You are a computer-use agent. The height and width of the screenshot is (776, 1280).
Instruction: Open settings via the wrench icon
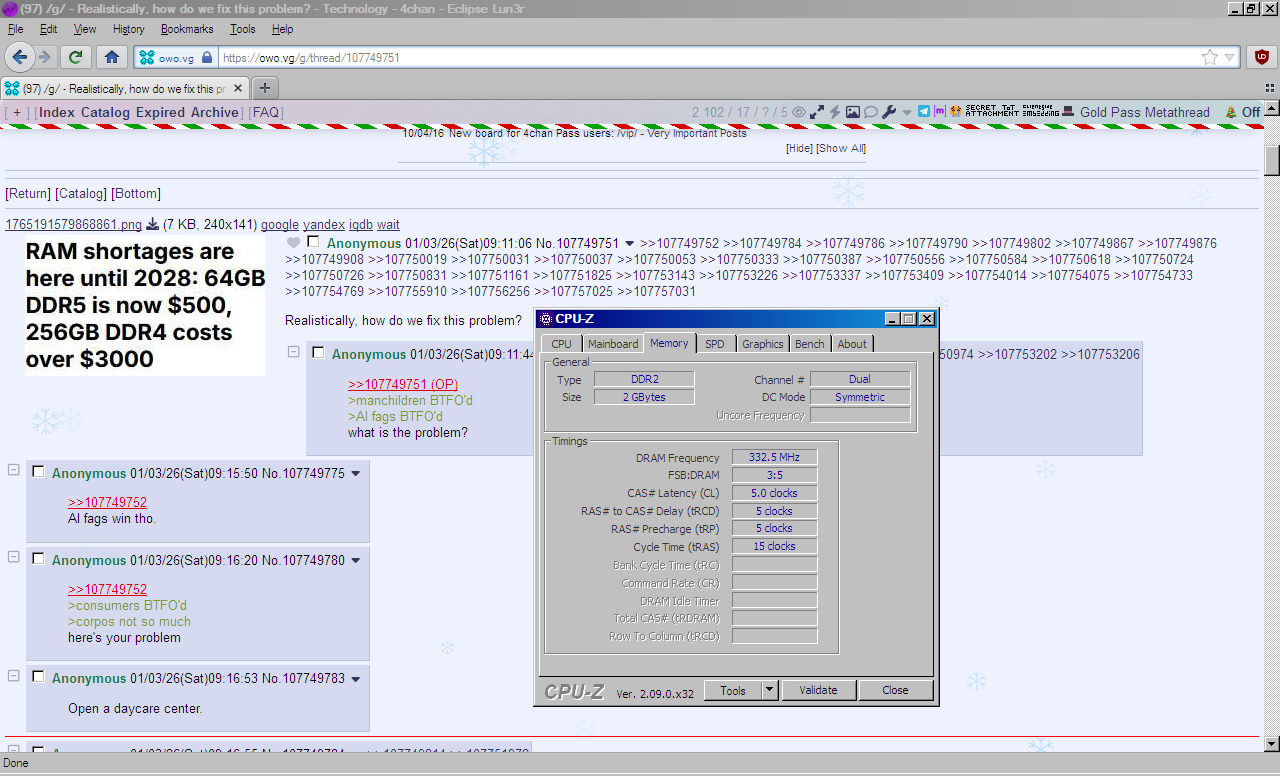889,112
